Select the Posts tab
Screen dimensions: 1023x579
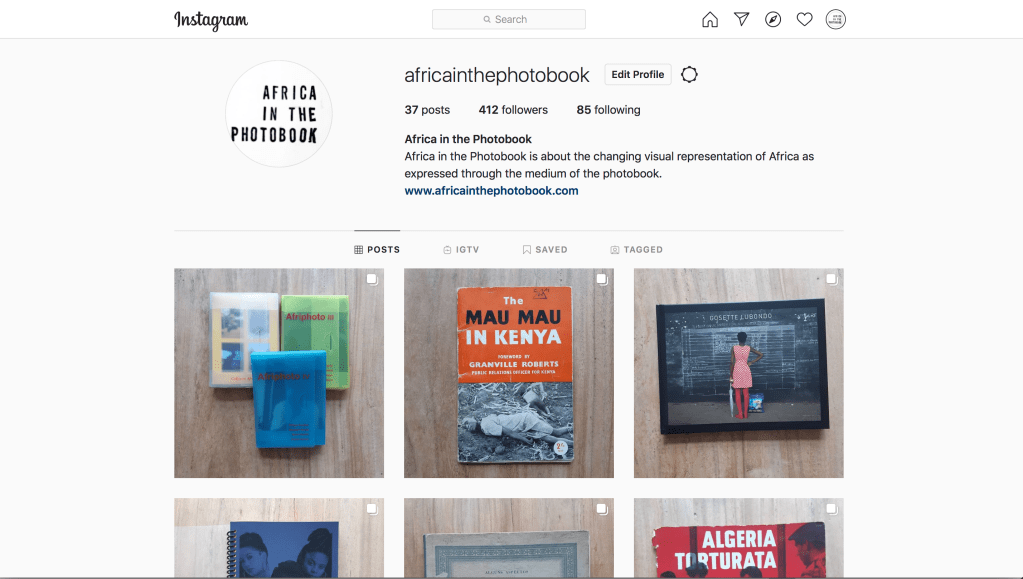(377, 250)
